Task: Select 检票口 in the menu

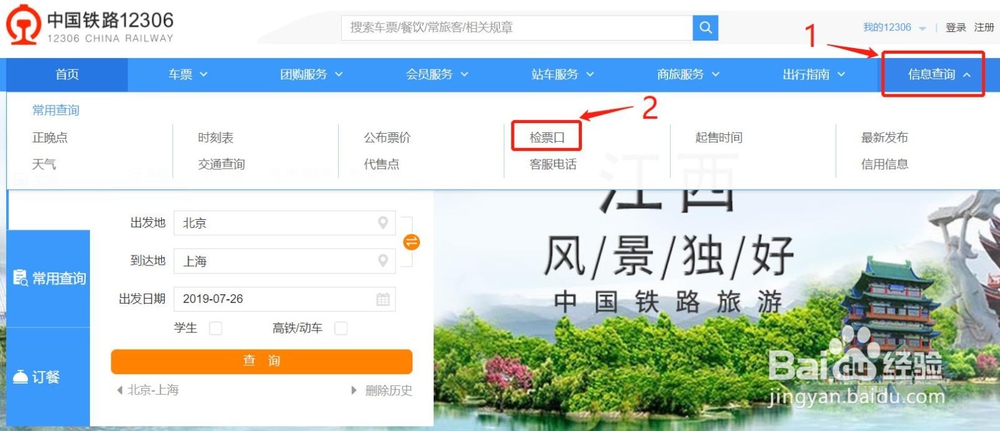Action: 547,138
